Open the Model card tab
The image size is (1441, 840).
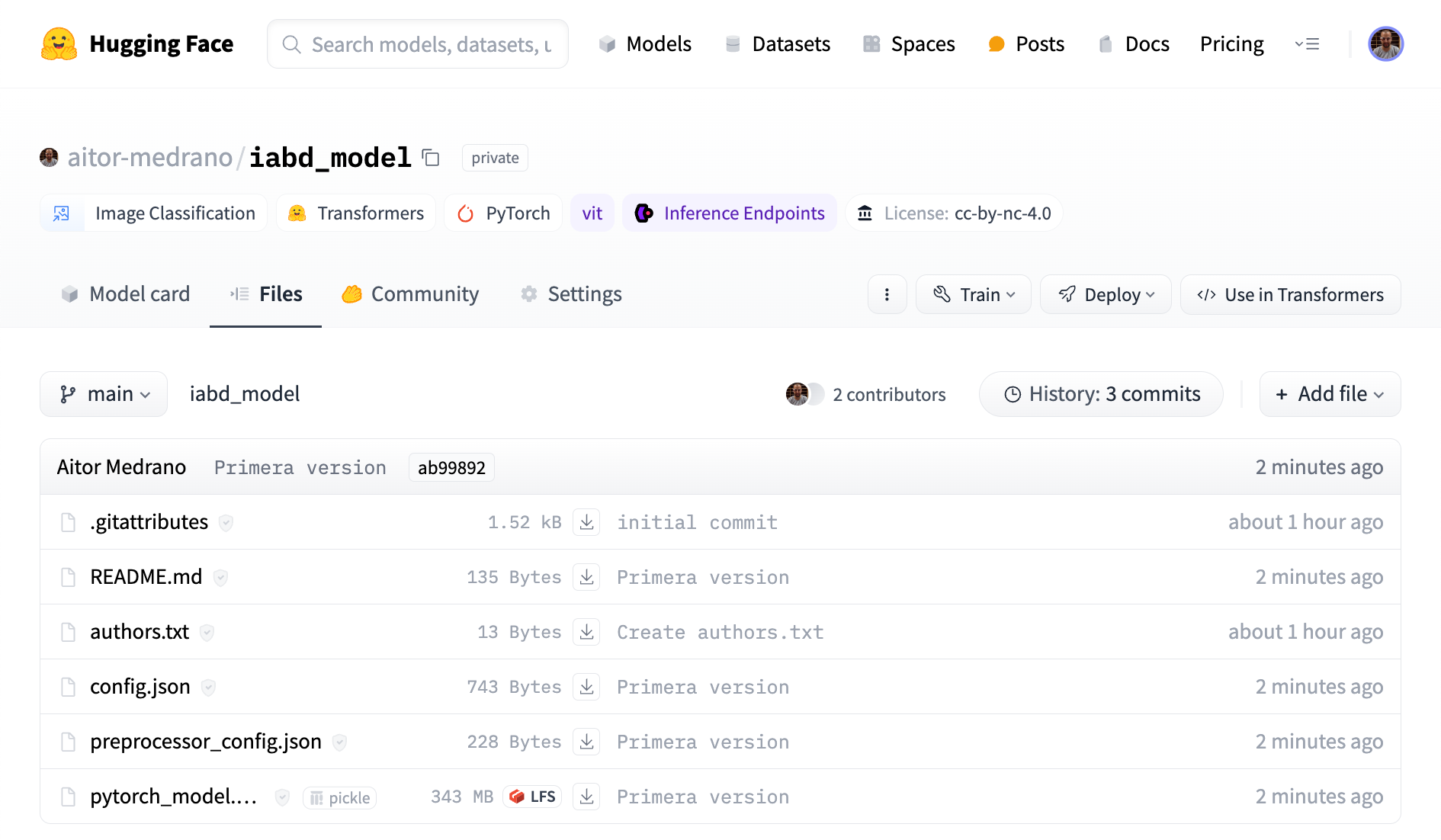click(x=126, y=294)
